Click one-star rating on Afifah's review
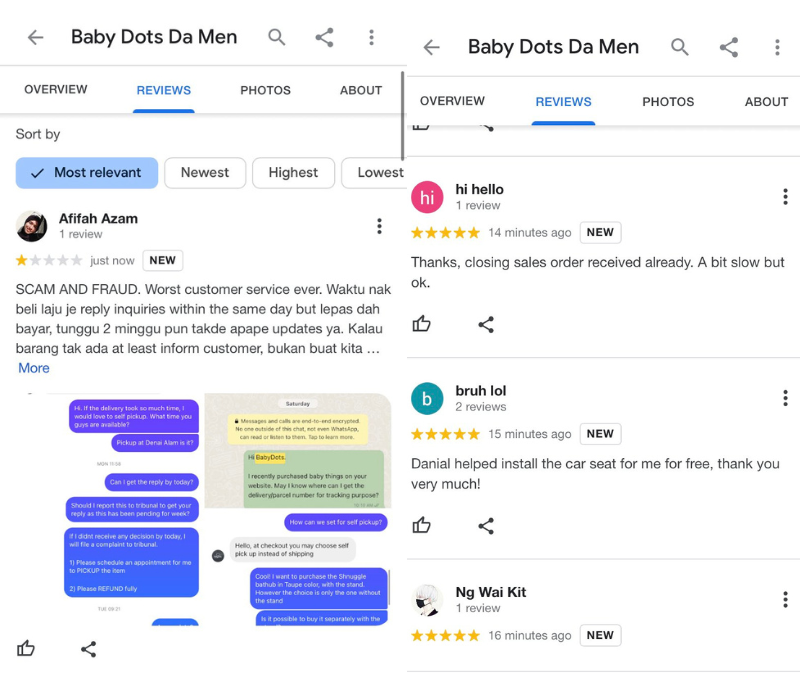 pyautogui.click(x=48, y=261)
